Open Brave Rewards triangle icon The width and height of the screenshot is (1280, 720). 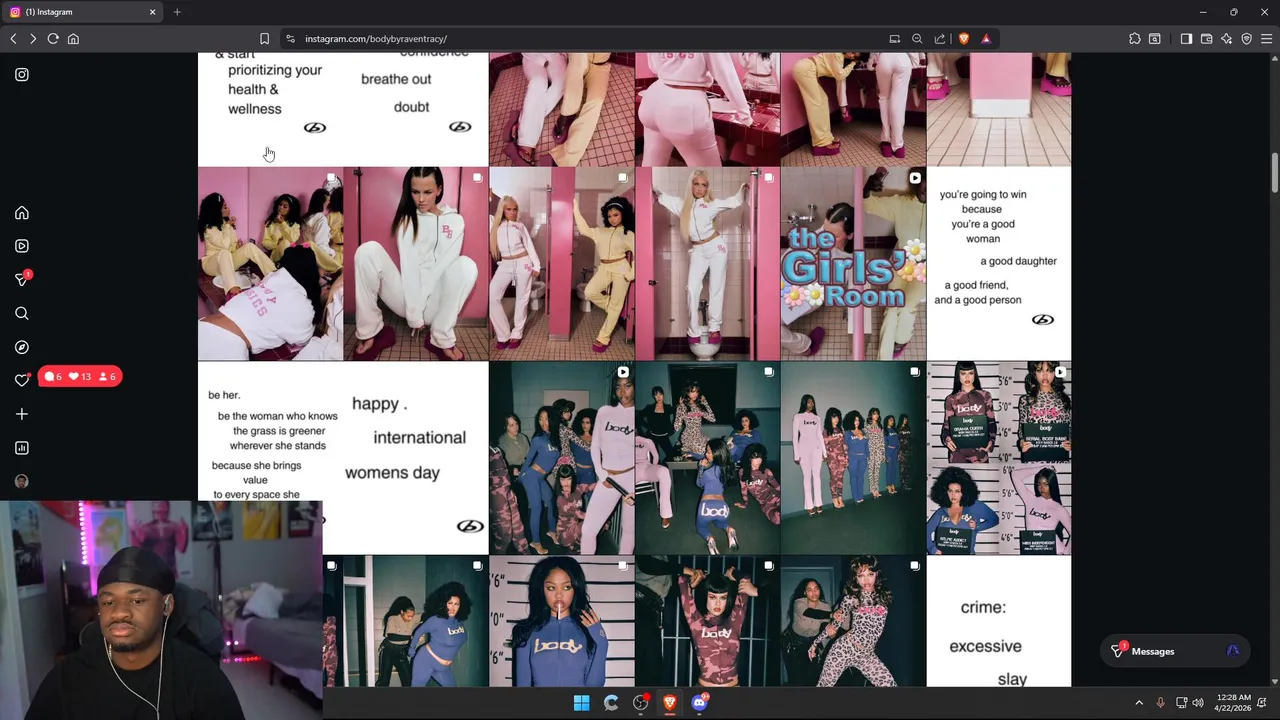coord(986,39)
